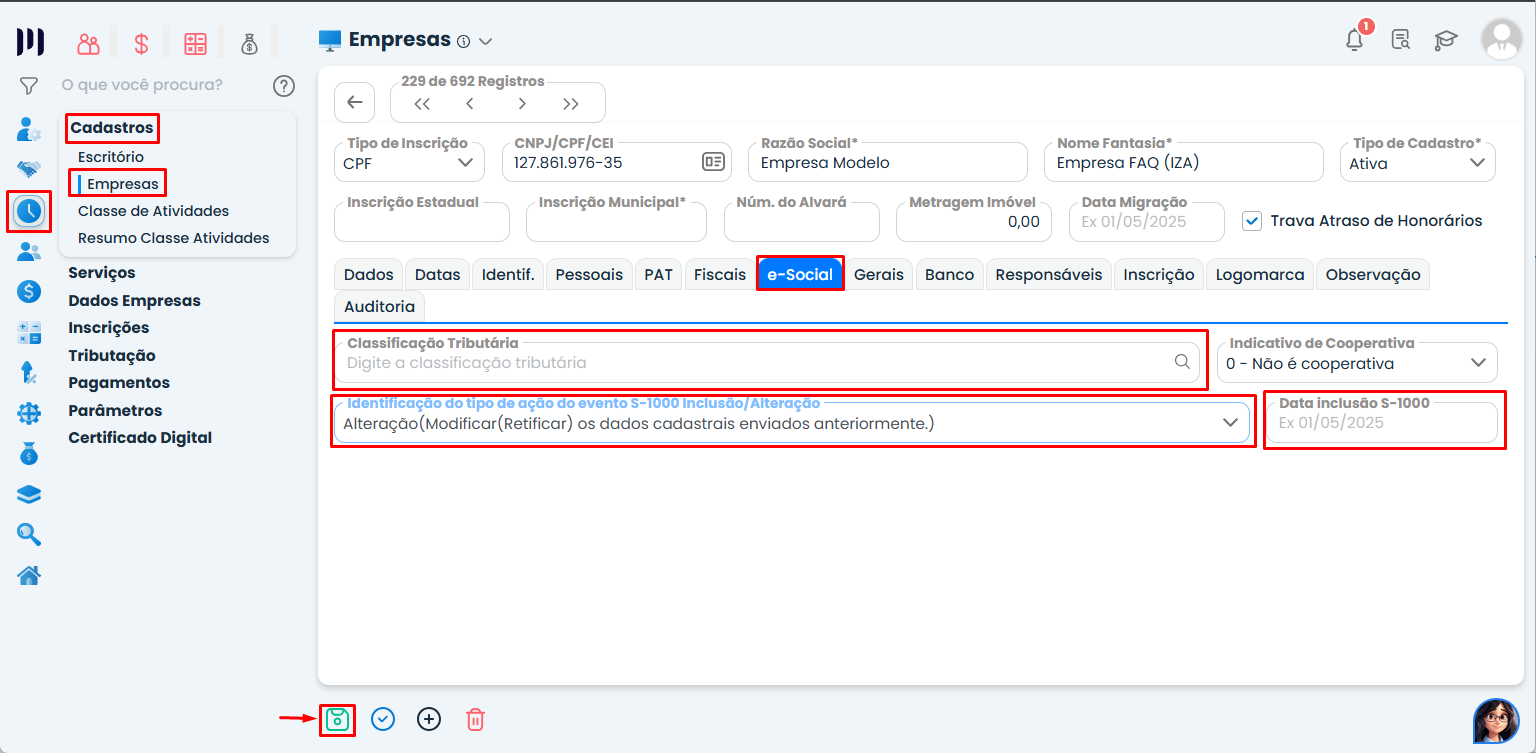1536x753 pixels.
Task: Select the crosshair globe sidebar icon
Action: pos(29,413)
